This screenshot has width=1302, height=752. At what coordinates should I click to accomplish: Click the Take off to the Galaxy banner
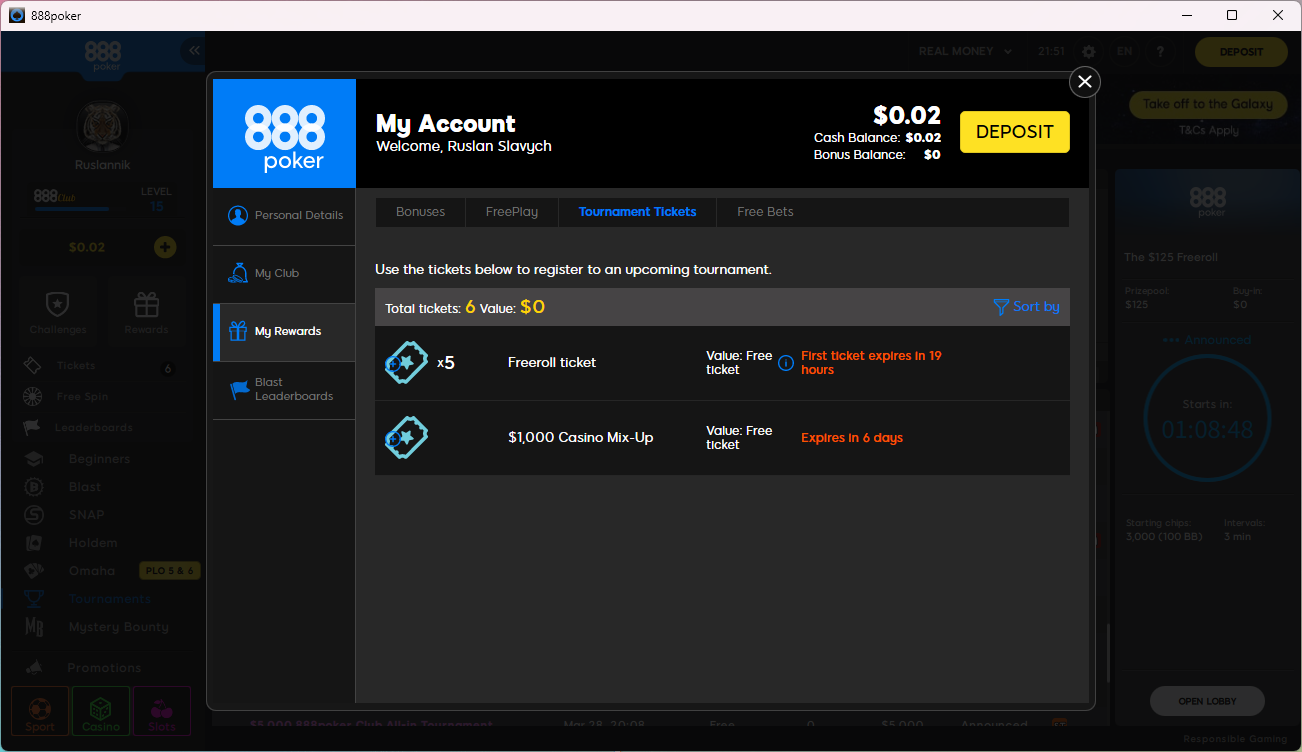click(x=1207, y=104)
